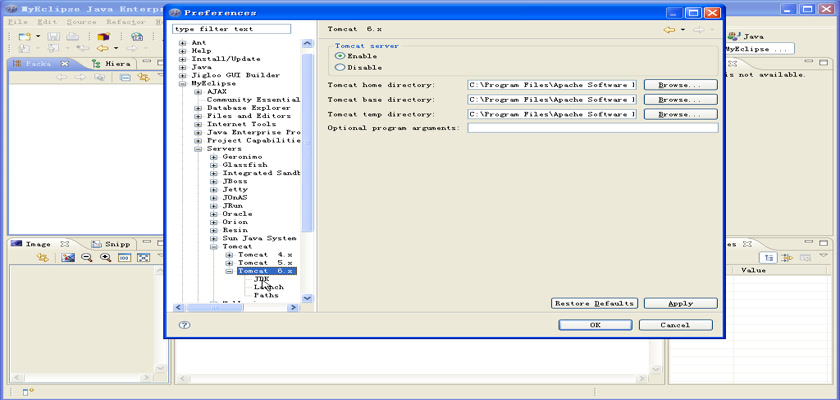Click Link with Editor icon in Package Explorer
840x400 pixels.
[x=143, y=77]
